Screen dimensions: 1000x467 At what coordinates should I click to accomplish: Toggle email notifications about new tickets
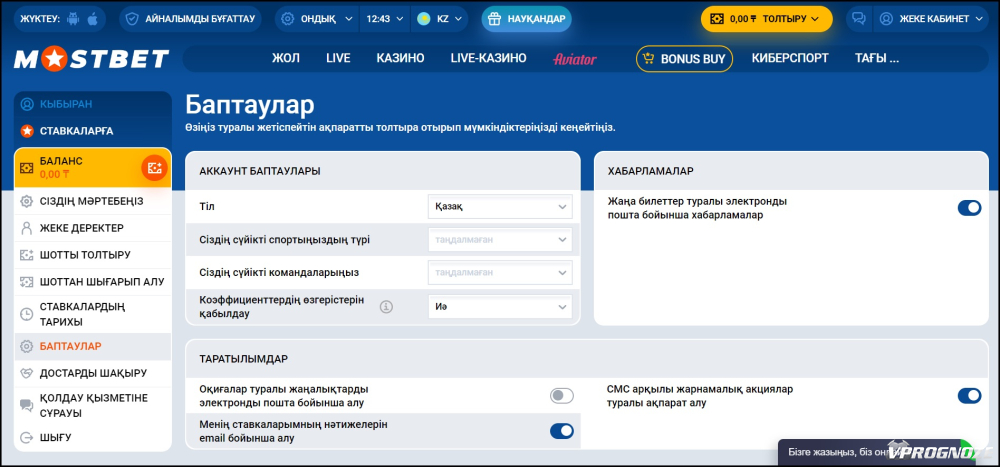tap(969, 207)
